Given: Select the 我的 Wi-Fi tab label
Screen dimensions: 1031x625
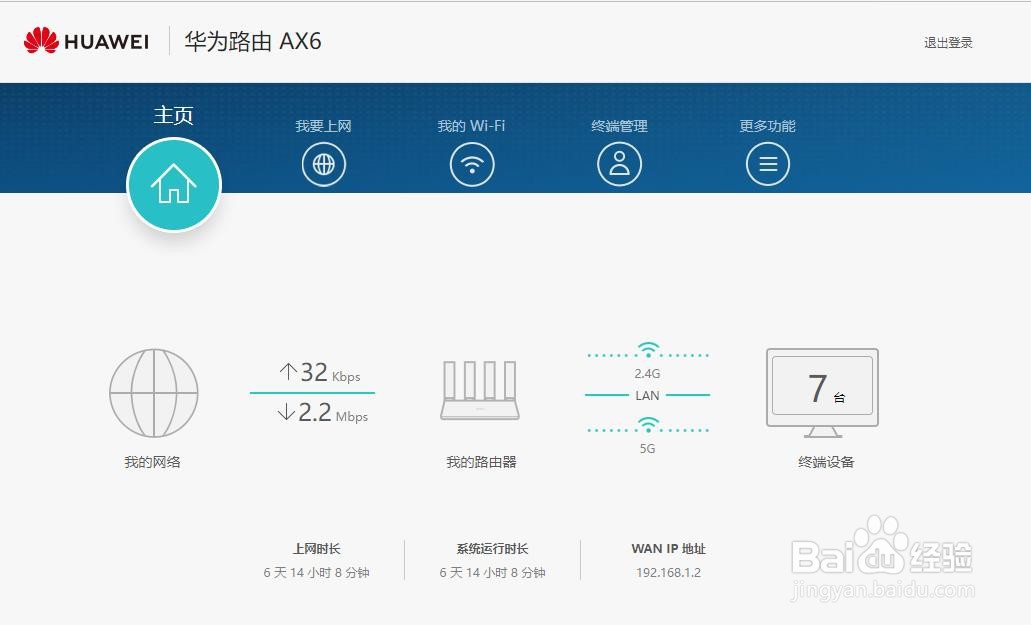Looking at the screenshot, I should click(471, 126).
